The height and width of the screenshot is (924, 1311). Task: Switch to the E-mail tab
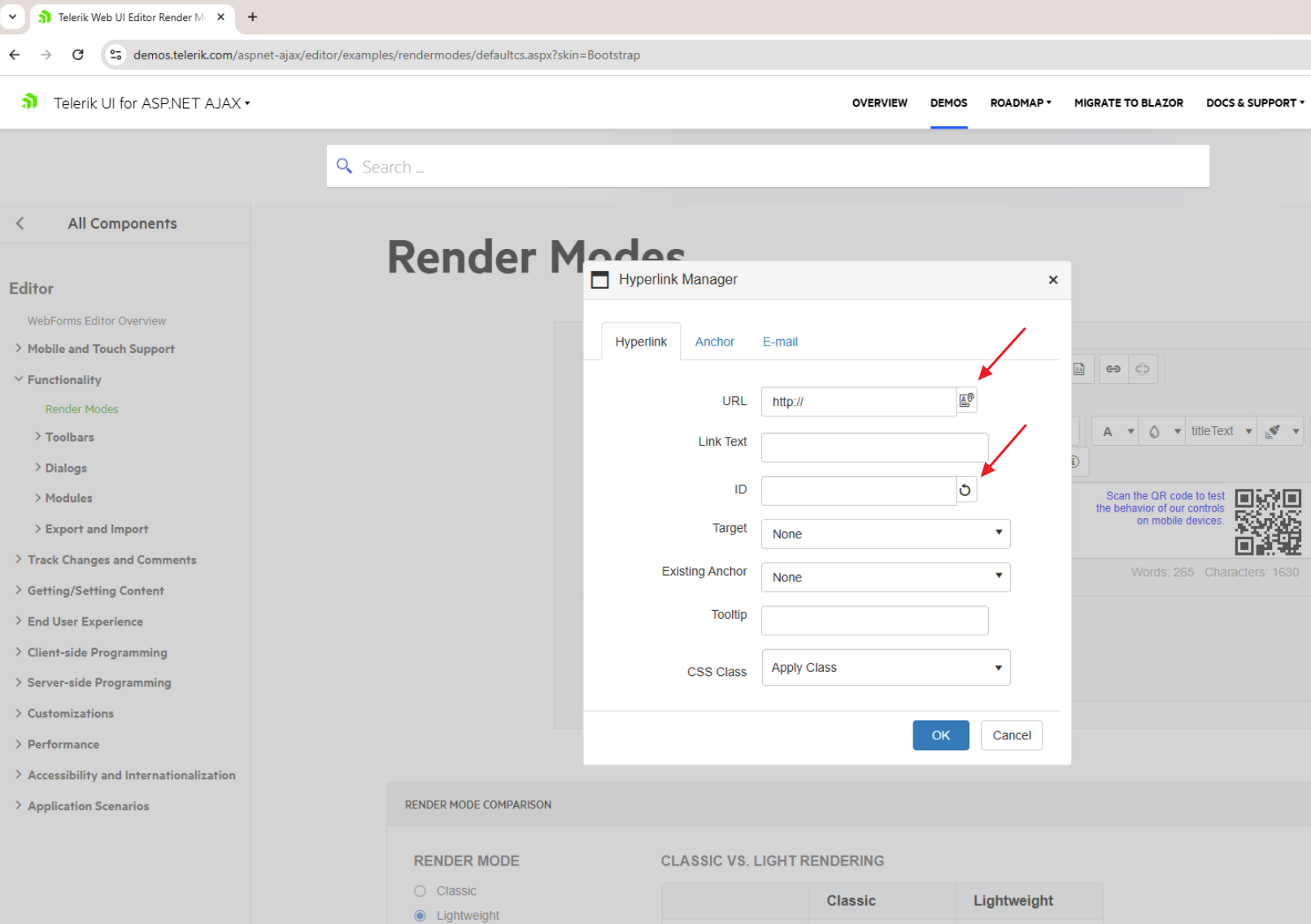point(780,342)
